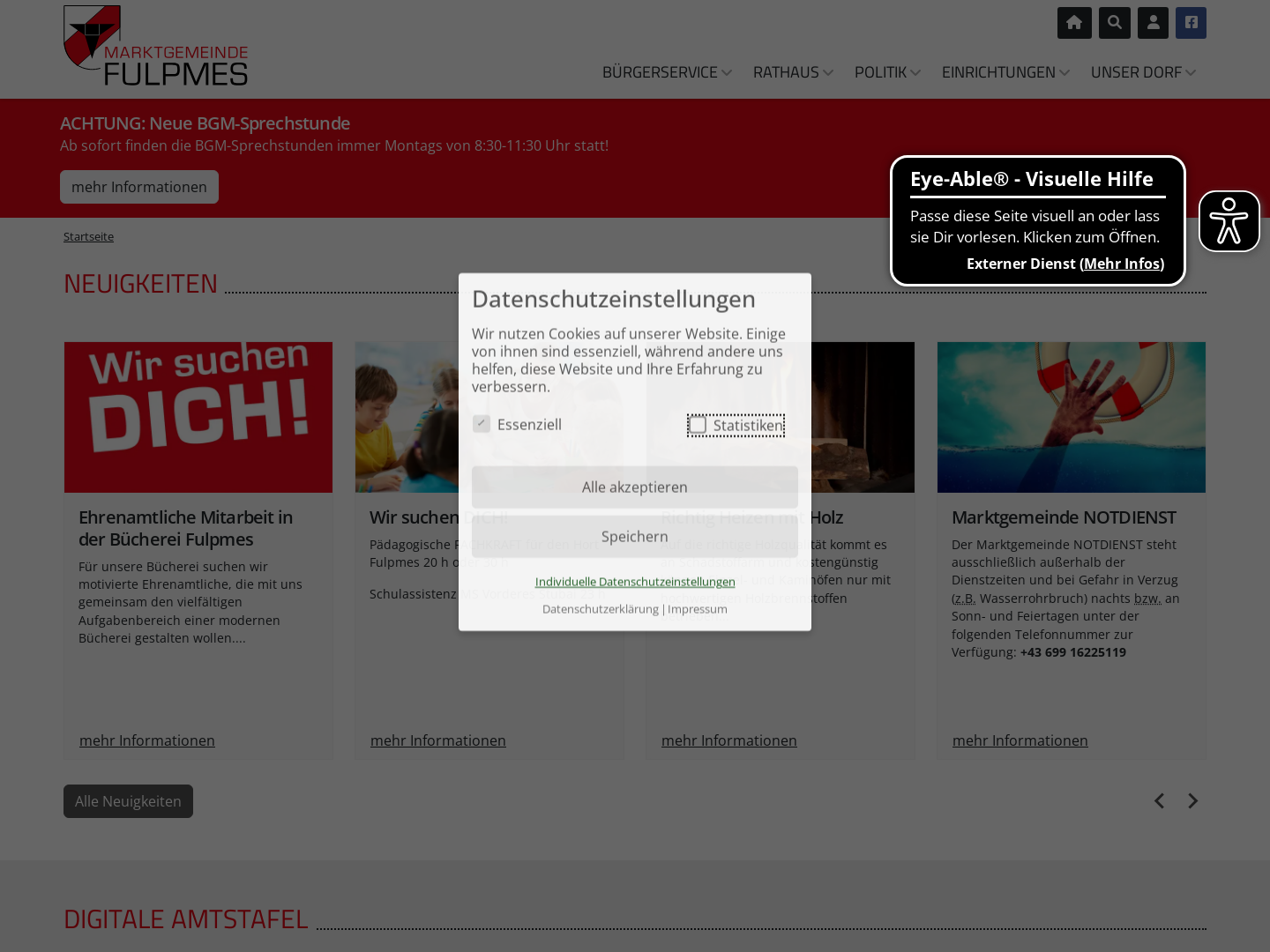1270x952 pixels.
Task: Enable the Statistiken cookie checkbox
Action: point(698,425)
